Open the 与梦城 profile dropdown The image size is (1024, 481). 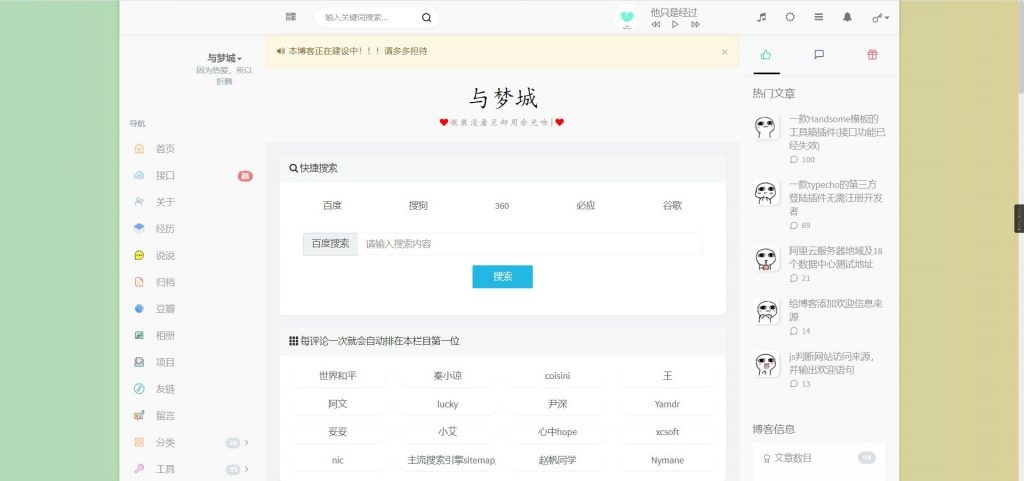(225, 58)
